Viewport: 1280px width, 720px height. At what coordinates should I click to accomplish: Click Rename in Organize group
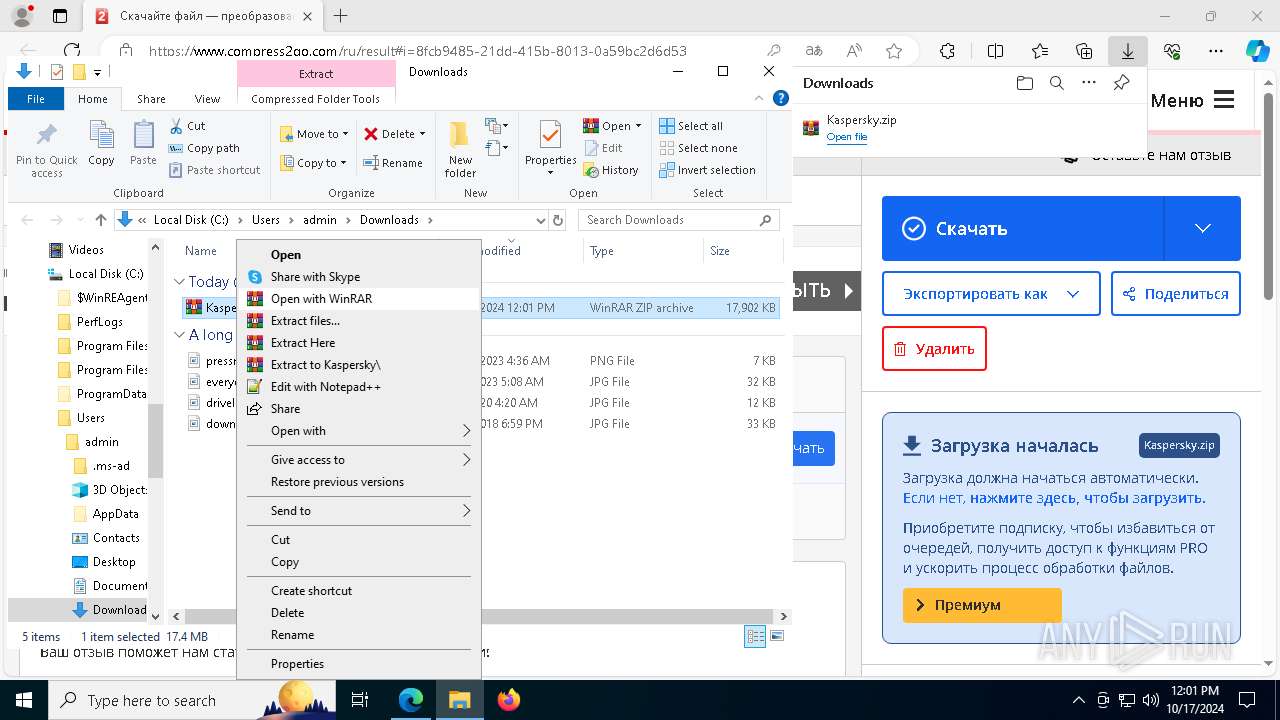coord(393,163)
